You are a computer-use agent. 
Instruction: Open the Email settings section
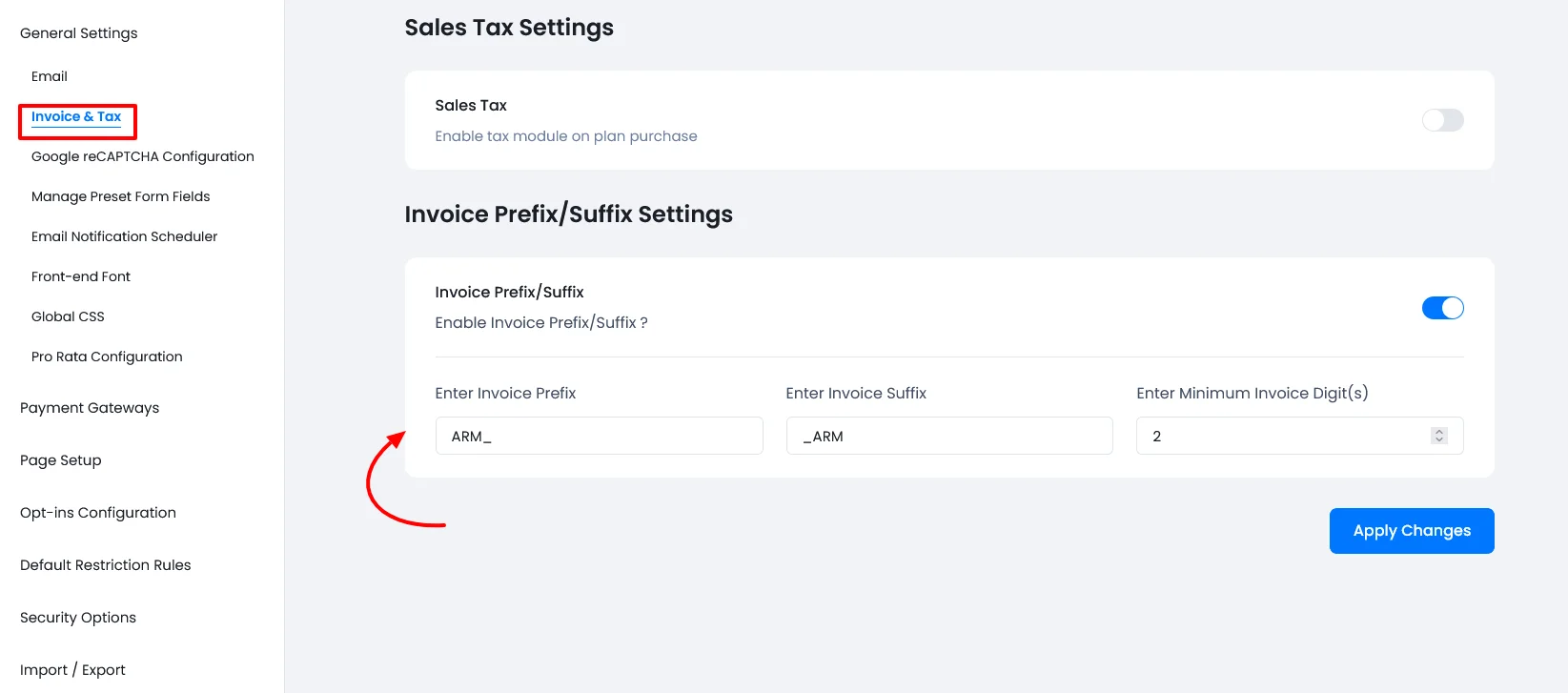pos(49,76)
